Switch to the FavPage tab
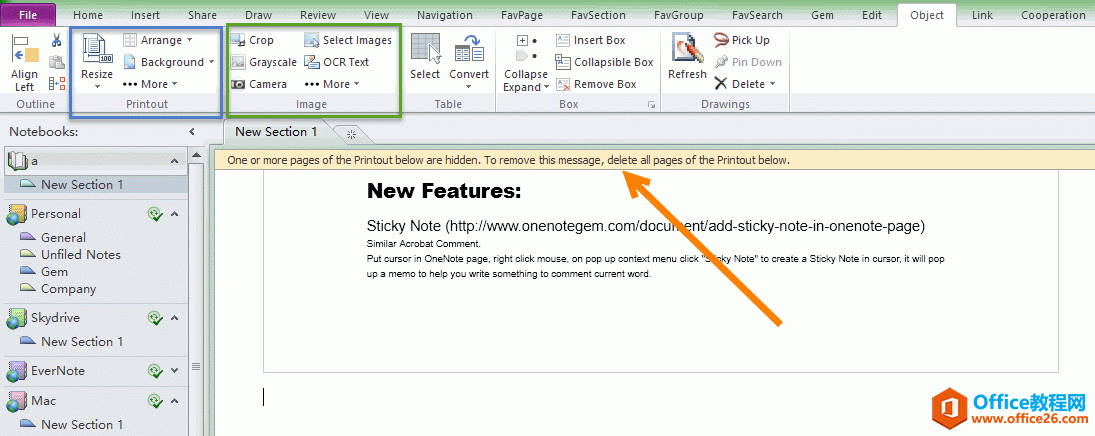Viewport: 1095px width, 436px height. (x=524, y=15)
